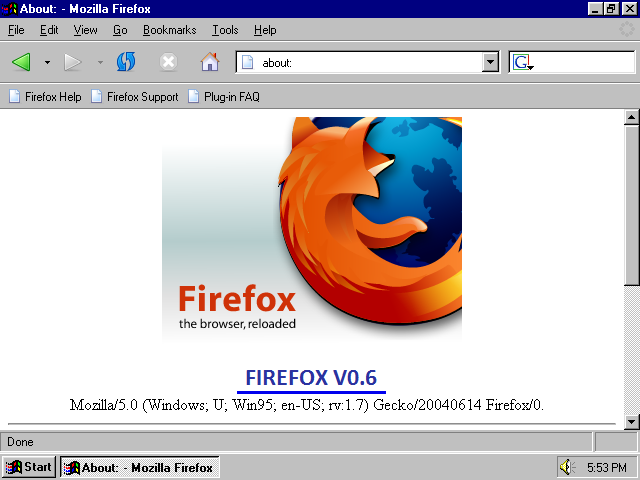Select the About: - Mozilla Firefox taskbar button

click(x=140, y=467)
